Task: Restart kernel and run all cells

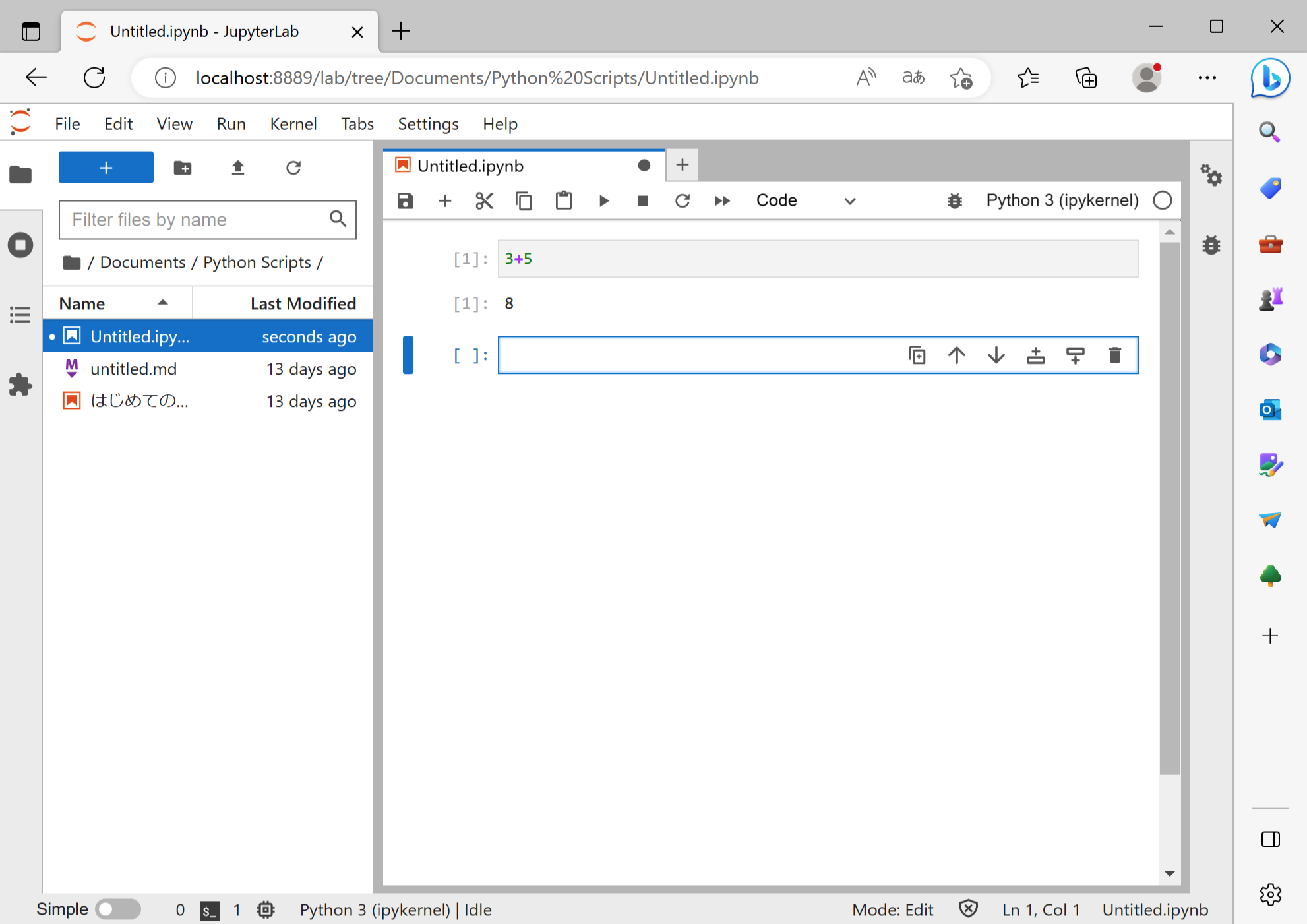Action: 722,200
